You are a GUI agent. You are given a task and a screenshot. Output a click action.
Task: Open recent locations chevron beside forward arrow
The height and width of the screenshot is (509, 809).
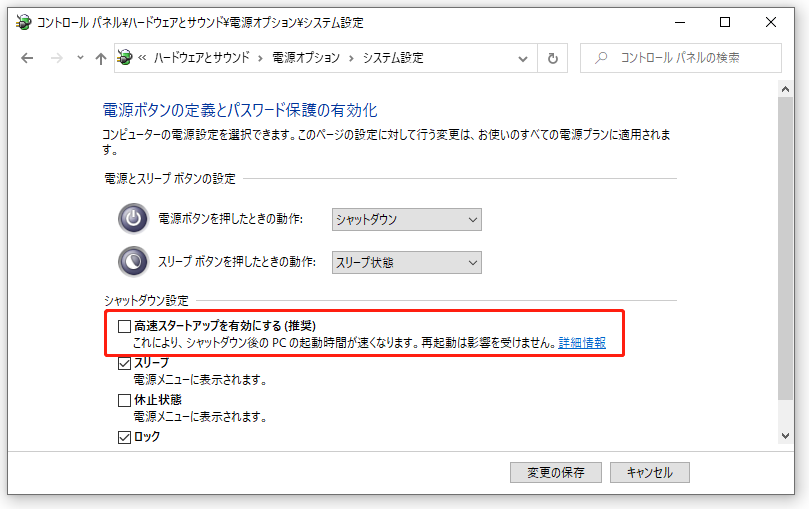click(x=80, y=58)
